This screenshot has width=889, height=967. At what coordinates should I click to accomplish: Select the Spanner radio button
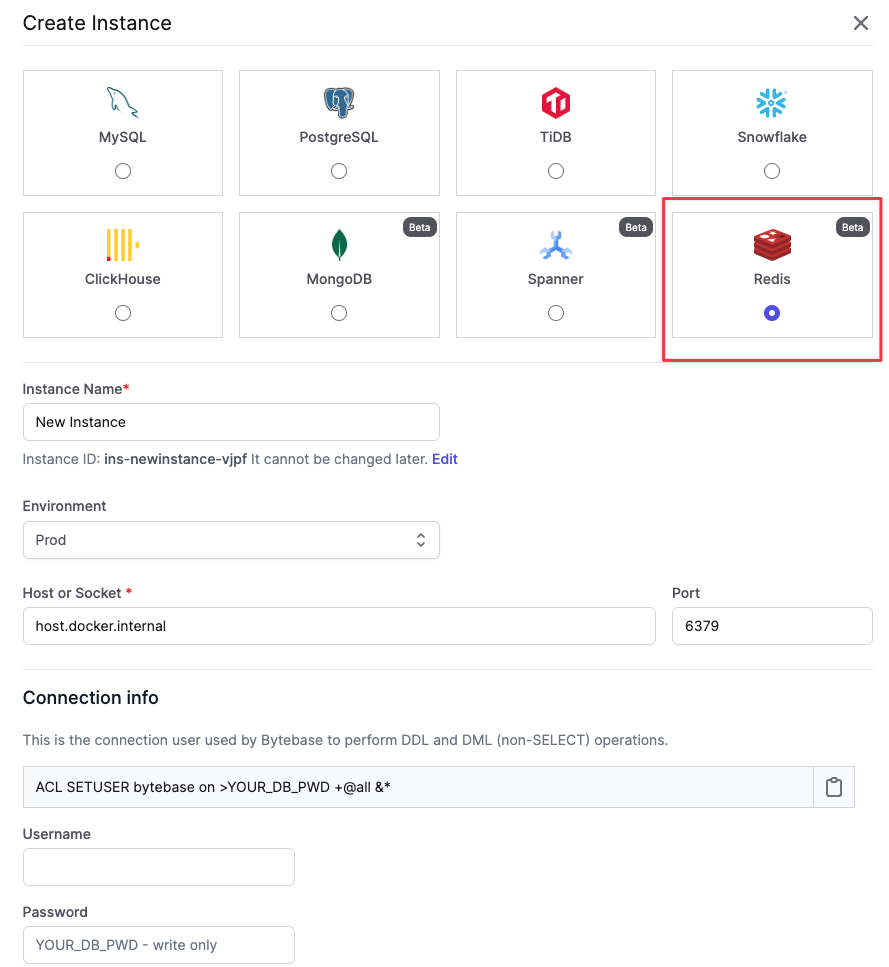[x=555, y=313]
